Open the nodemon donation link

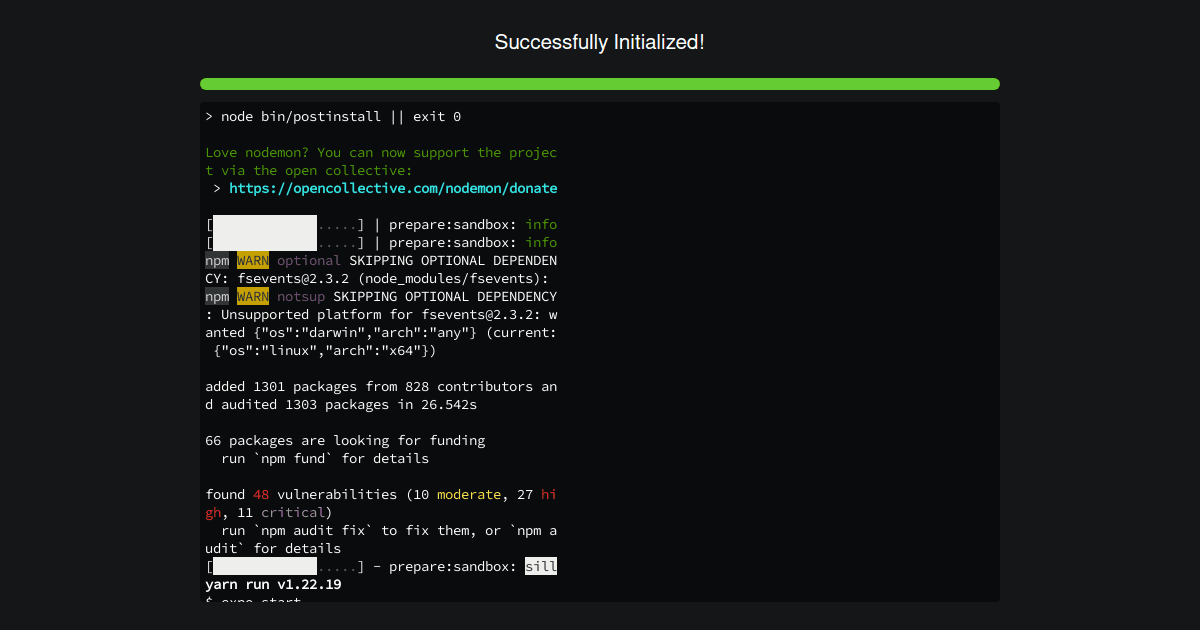click(394, 188)
